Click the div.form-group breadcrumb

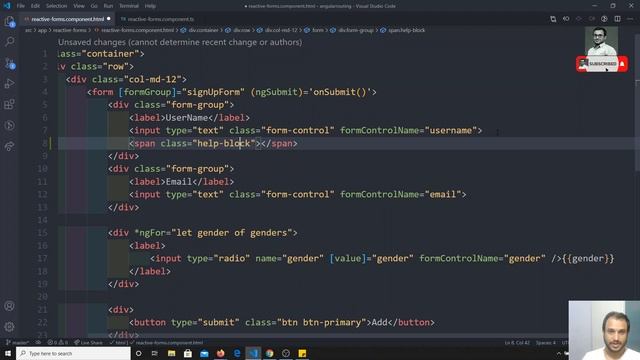[355, 30]
